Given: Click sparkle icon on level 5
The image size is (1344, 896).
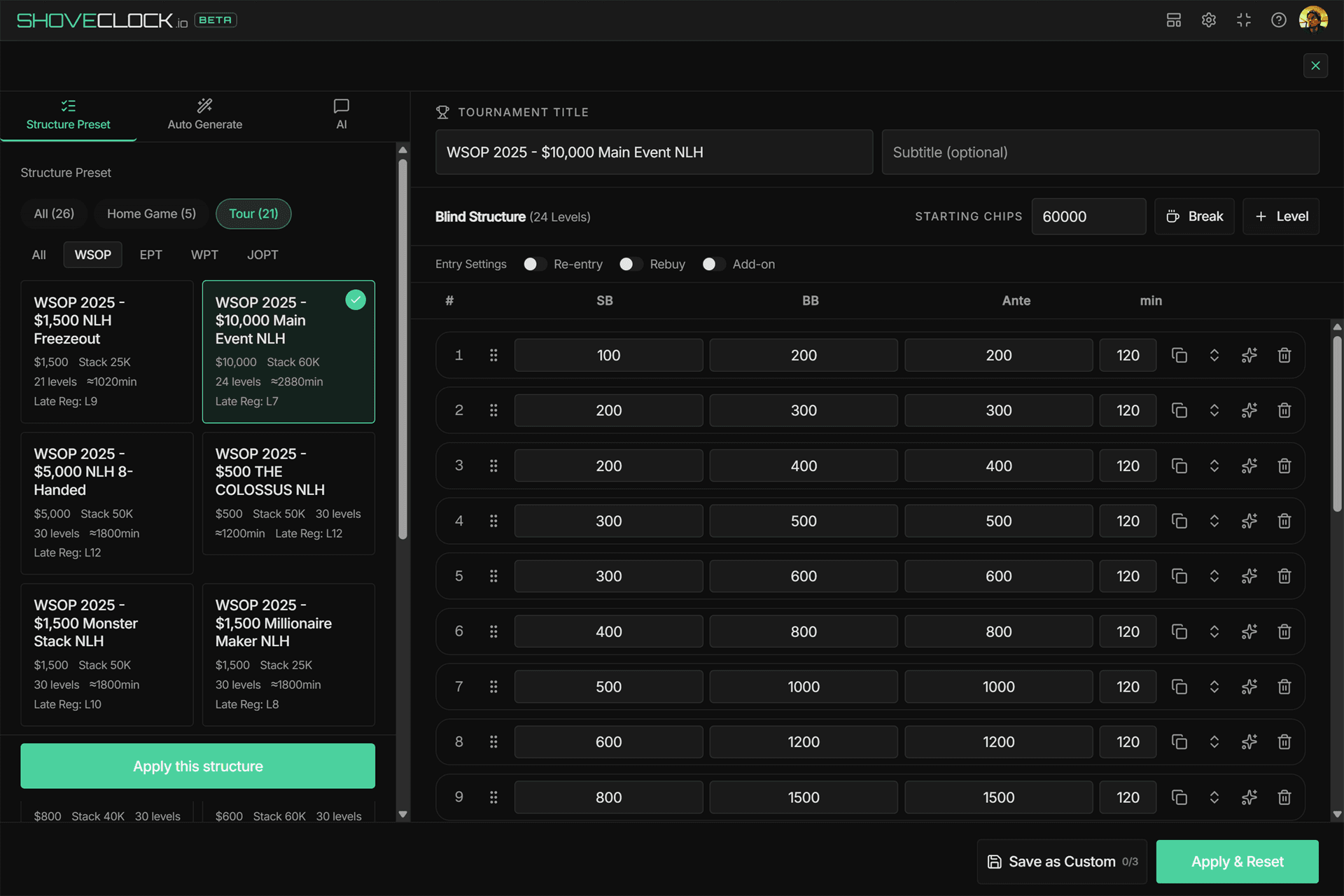Looking at the screenshot, I should coord(1249,577).
